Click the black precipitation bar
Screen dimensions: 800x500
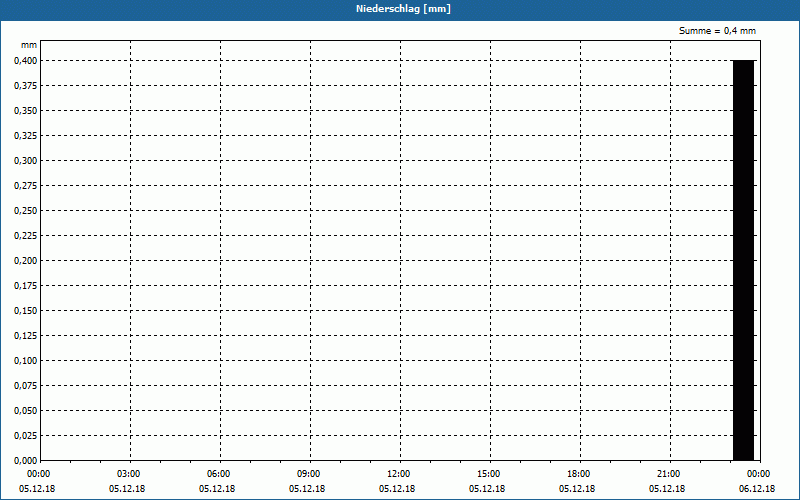pyautogui.click(x=743, y=260)
